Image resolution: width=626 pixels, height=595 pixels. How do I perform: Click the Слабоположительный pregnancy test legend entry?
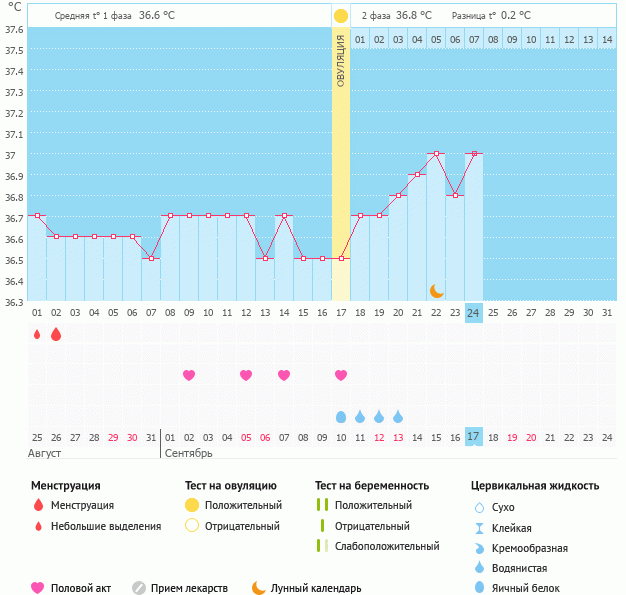pos(386,546)
